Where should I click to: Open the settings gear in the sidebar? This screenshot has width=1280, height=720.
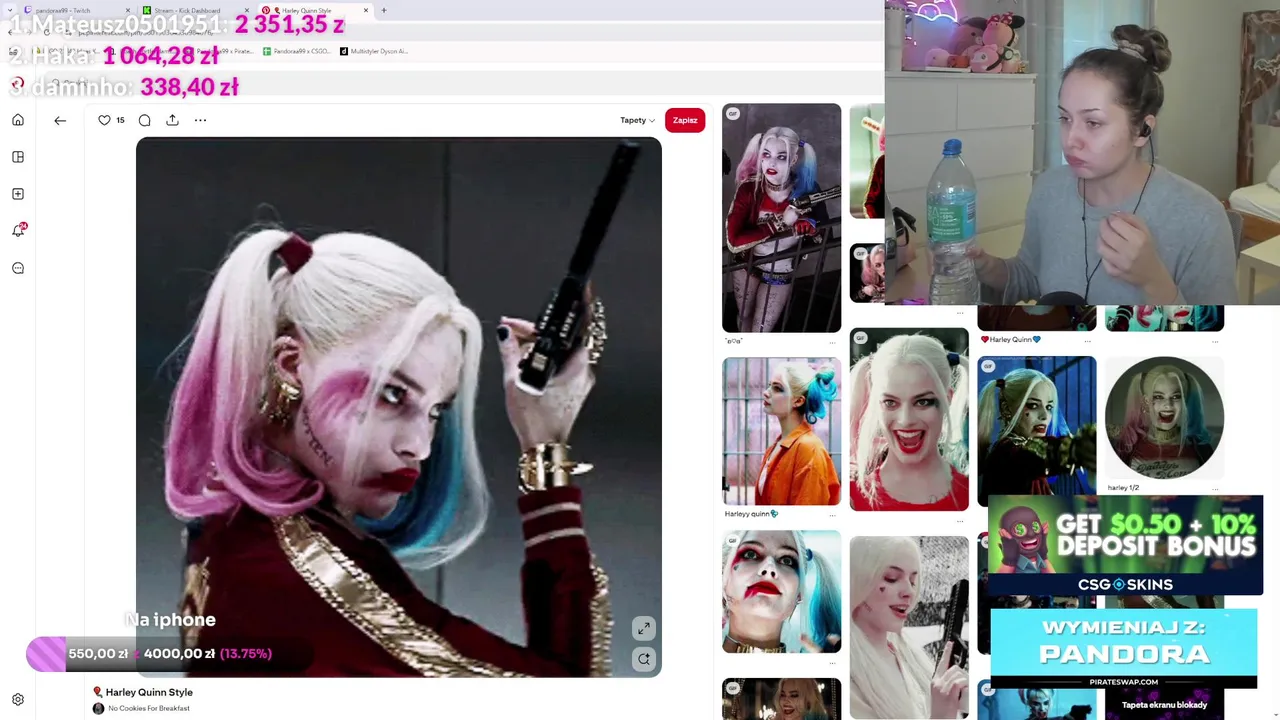point(18,700)
